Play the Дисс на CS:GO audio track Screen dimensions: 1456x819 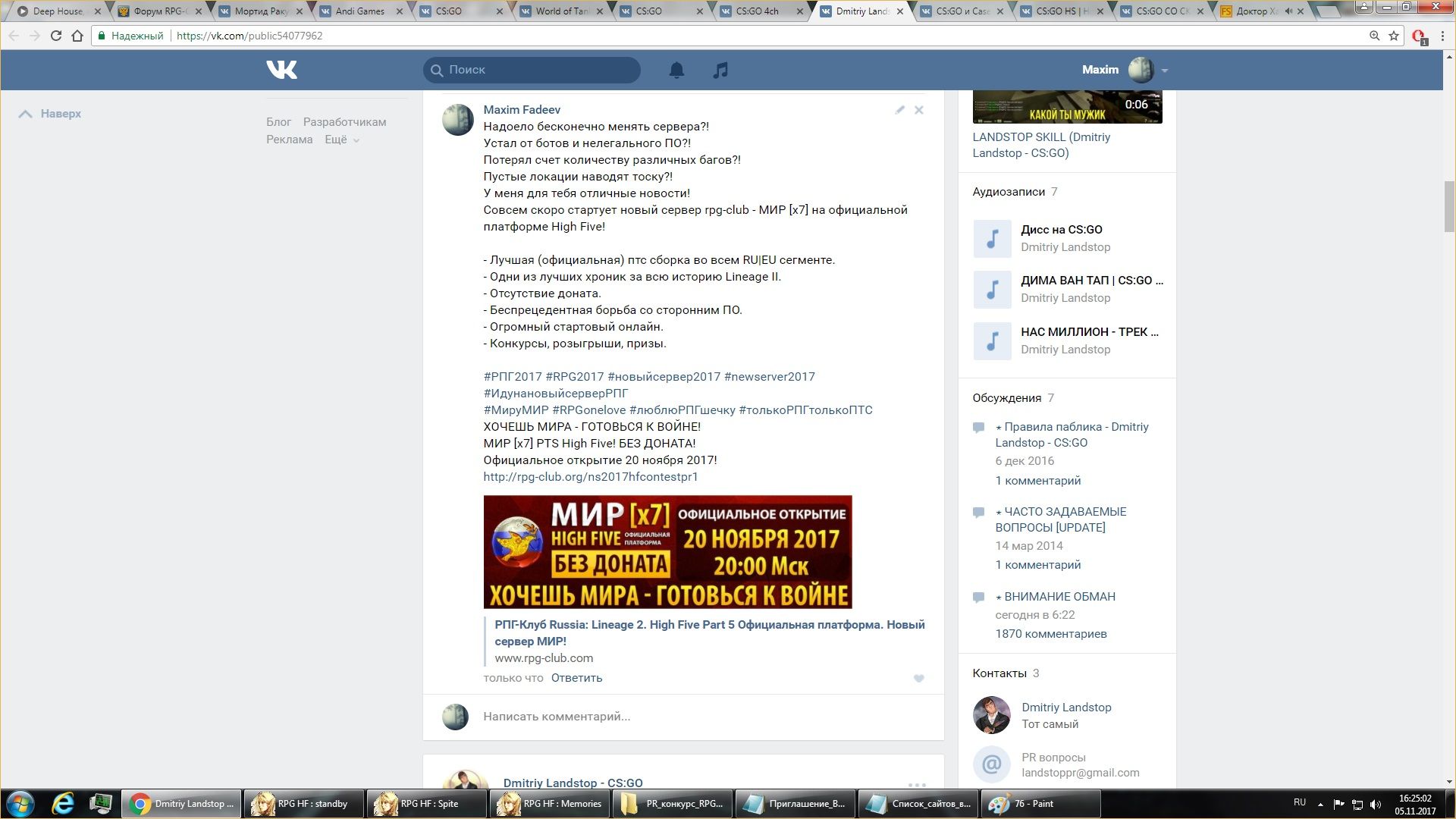click(992, 239)
